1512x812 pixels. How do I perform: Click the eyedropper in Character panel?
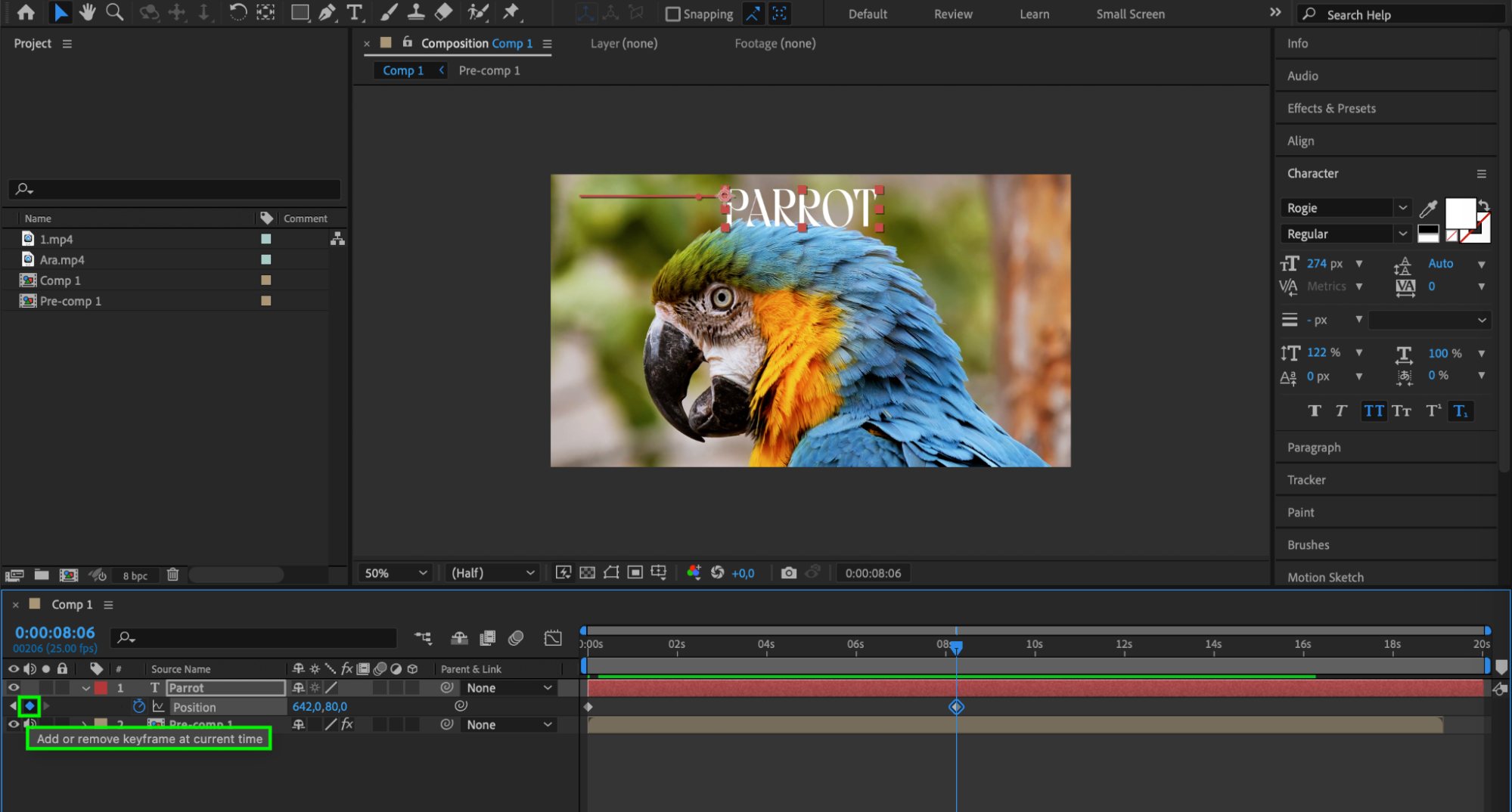[1428, 209]
